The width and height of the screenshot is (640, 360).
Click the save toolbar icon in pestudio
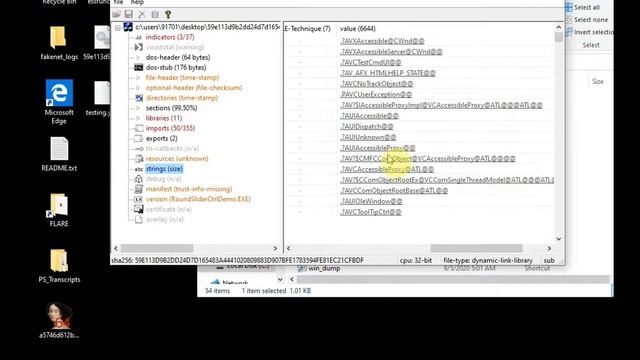click(x=129, y=15)
